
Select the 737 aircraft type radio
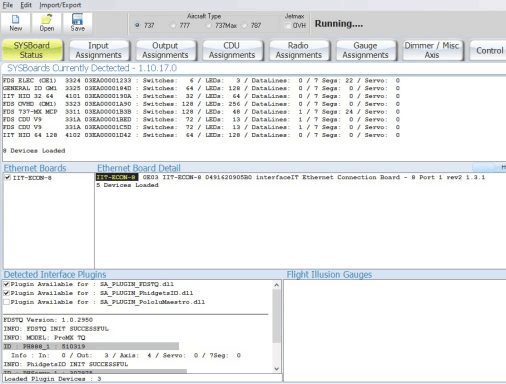click(137, 25)
